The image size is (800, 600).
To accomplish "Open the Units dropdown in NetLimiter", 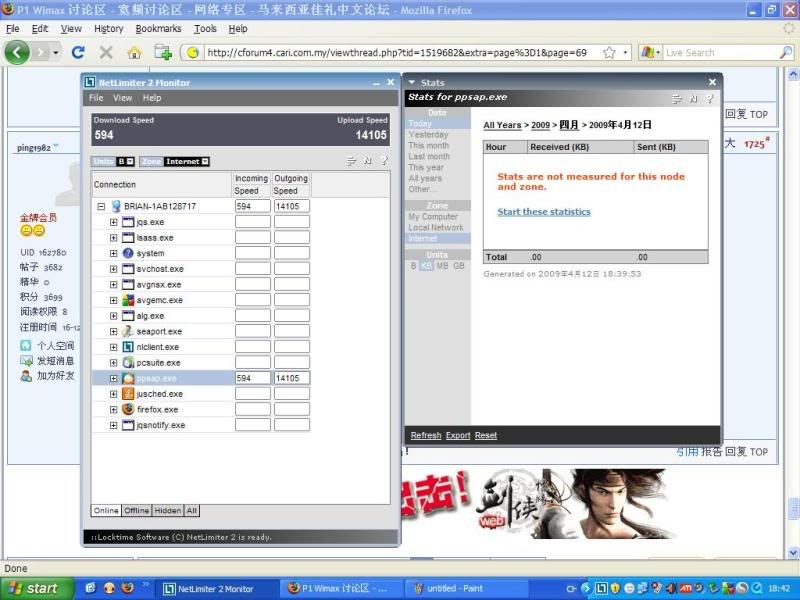I will [125, 161].
